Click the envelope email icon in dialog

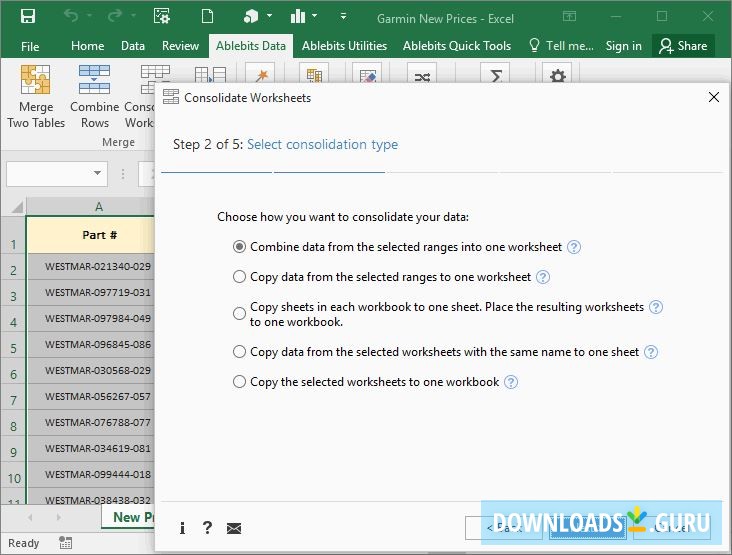[234, 528]
